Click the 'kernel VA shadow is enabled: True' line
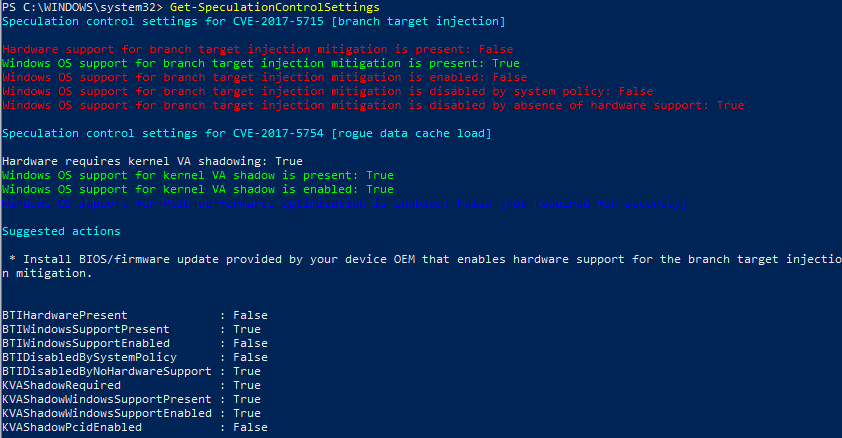This screenshot has height=438, width=842. click(198, 189)
